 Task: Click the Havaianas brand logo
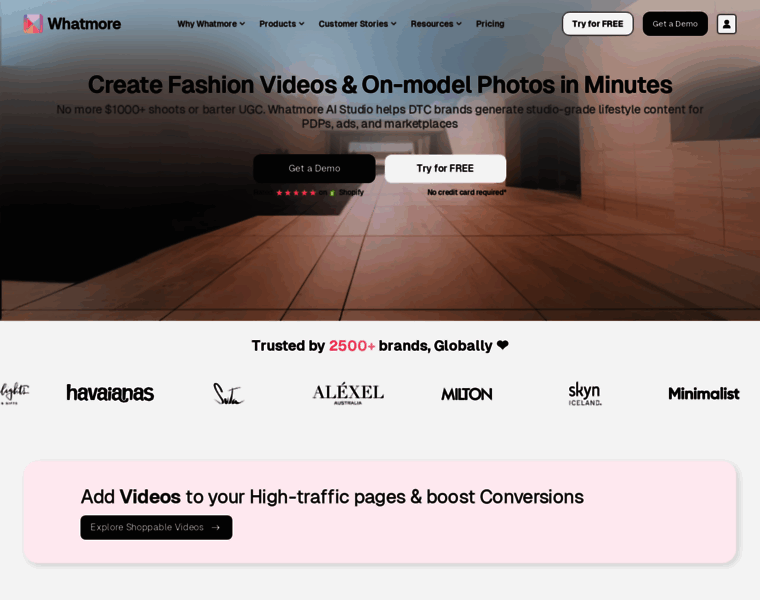[x=110, y=393]
